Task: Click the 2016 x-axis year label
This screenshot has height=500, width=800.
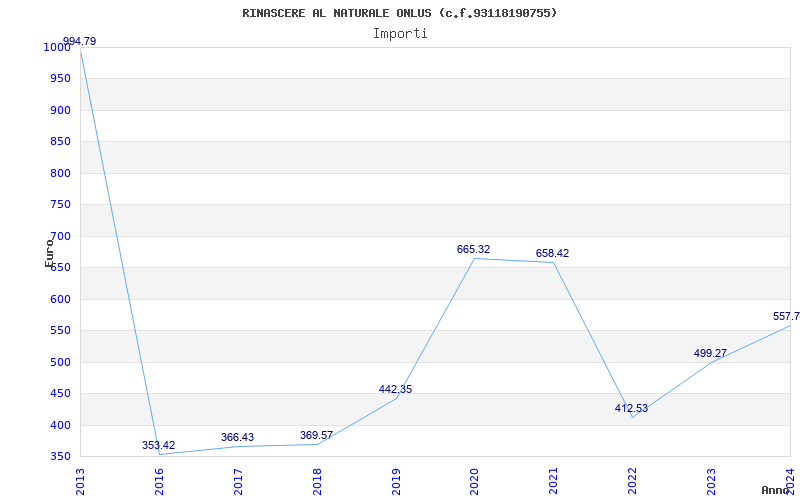Action: 159,482
